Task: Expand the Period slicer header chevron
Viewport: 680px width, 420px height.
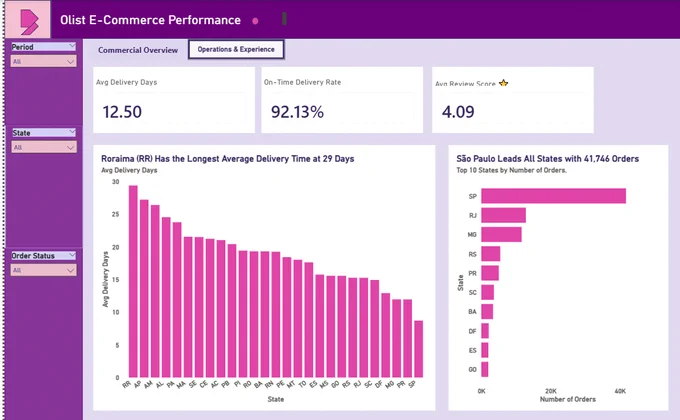Action: tap(72, 46)
